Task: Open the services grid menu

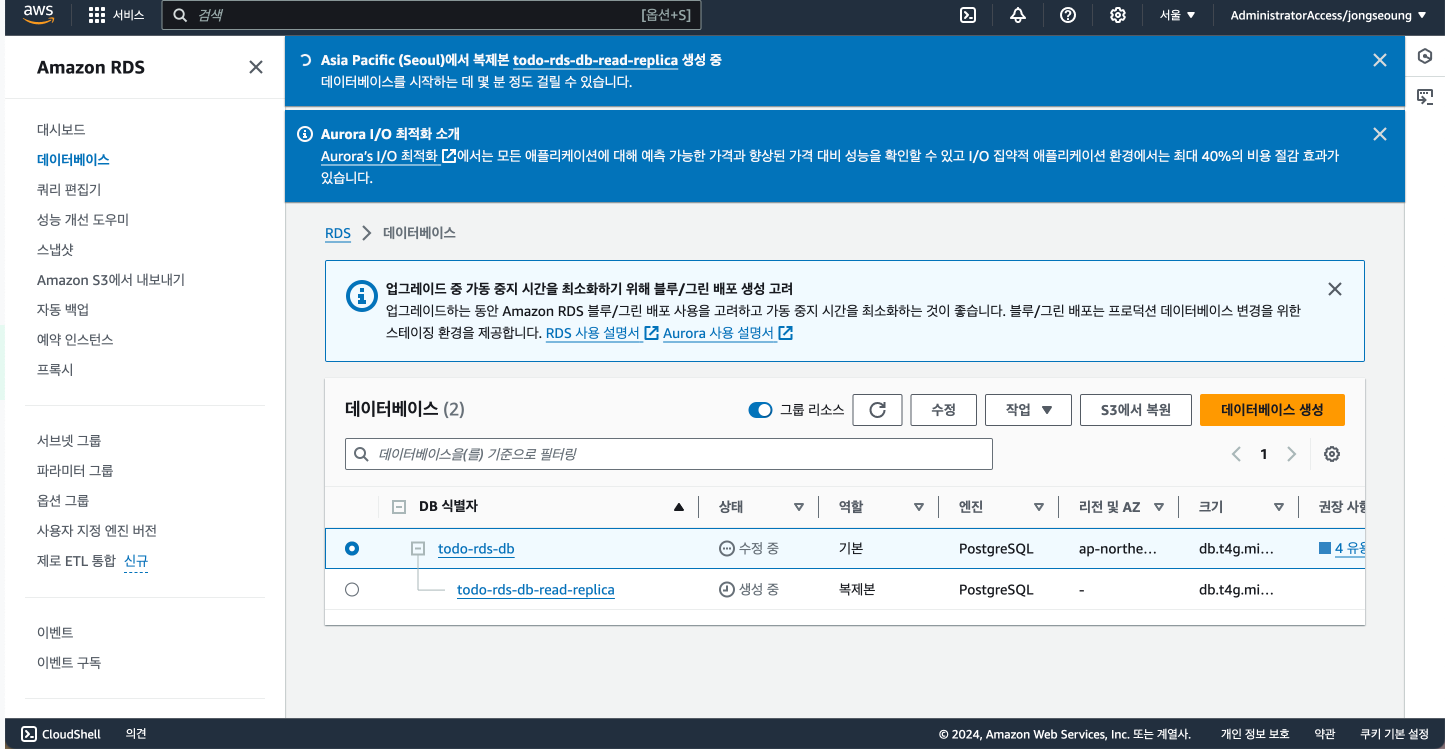Action: (x=97, y=15)
